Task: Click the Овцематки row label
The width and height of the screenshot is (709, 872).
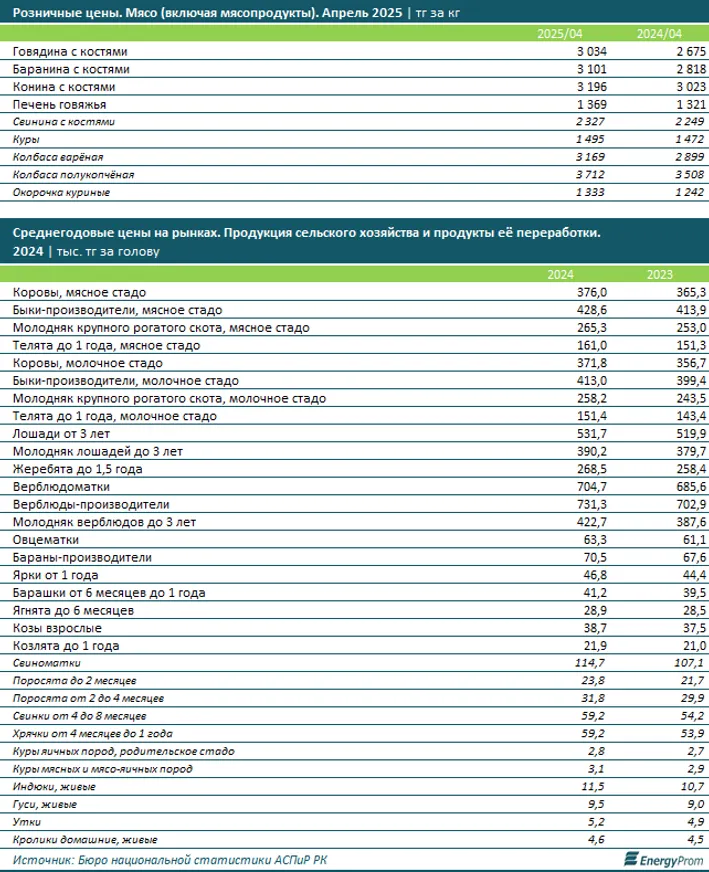Action: coord(41,540)
